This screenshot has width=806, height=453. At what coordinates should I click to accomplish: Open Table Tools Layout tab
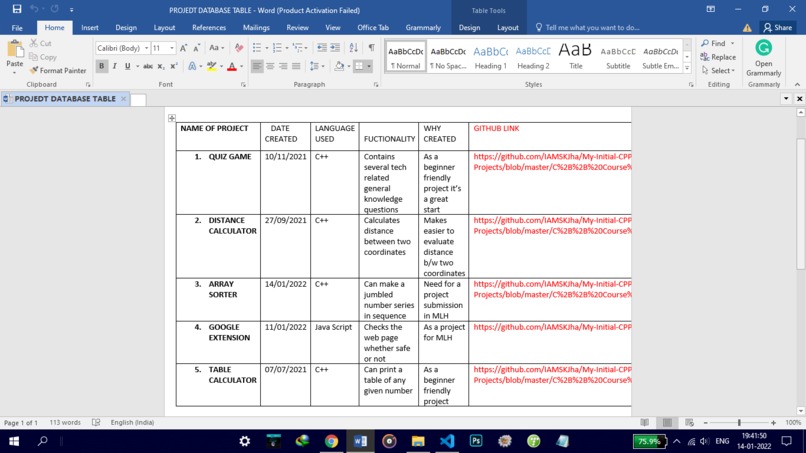coord(508,28)
